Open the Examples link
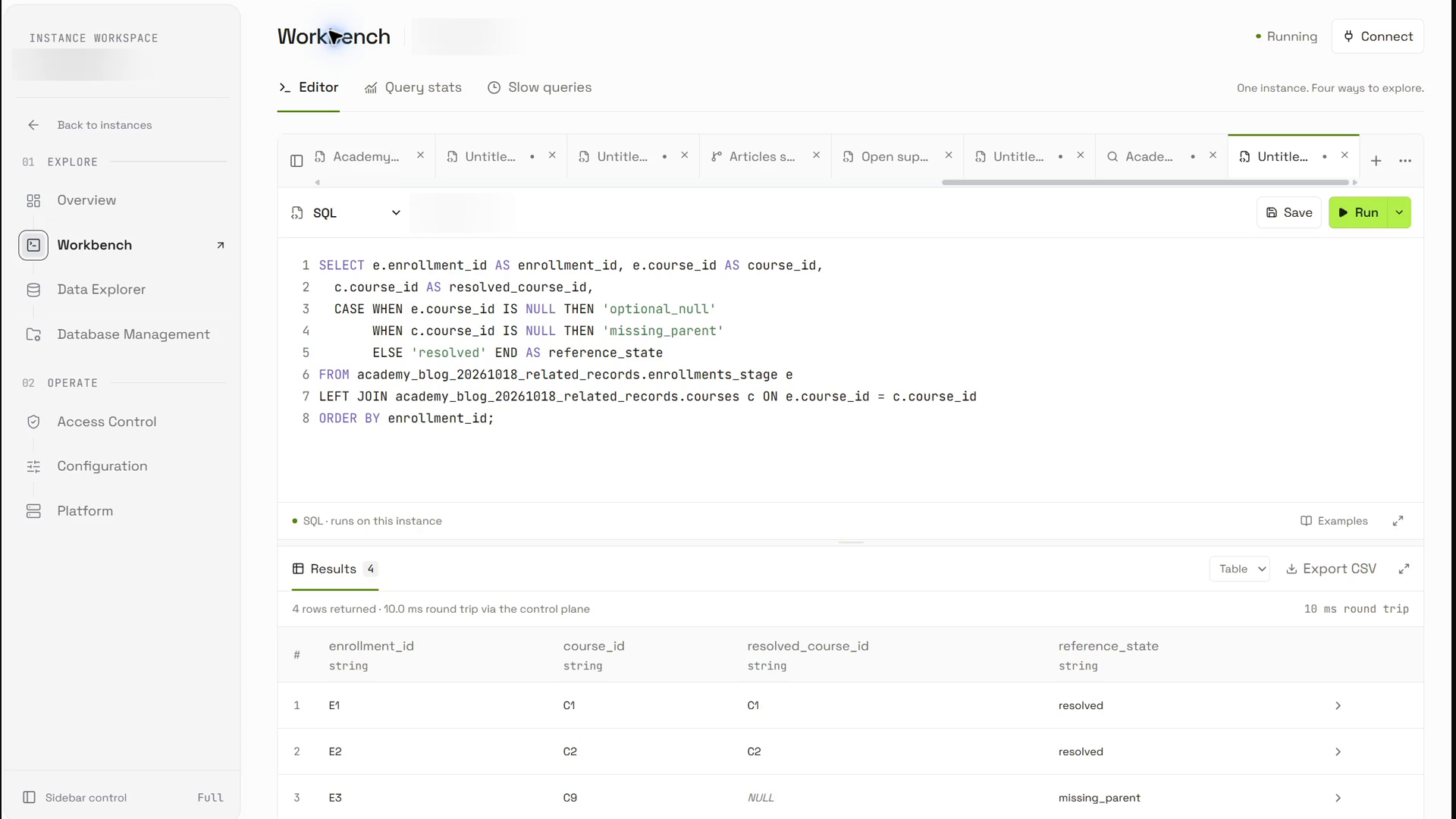The image size is (1456, 819). pos(1334,521)
